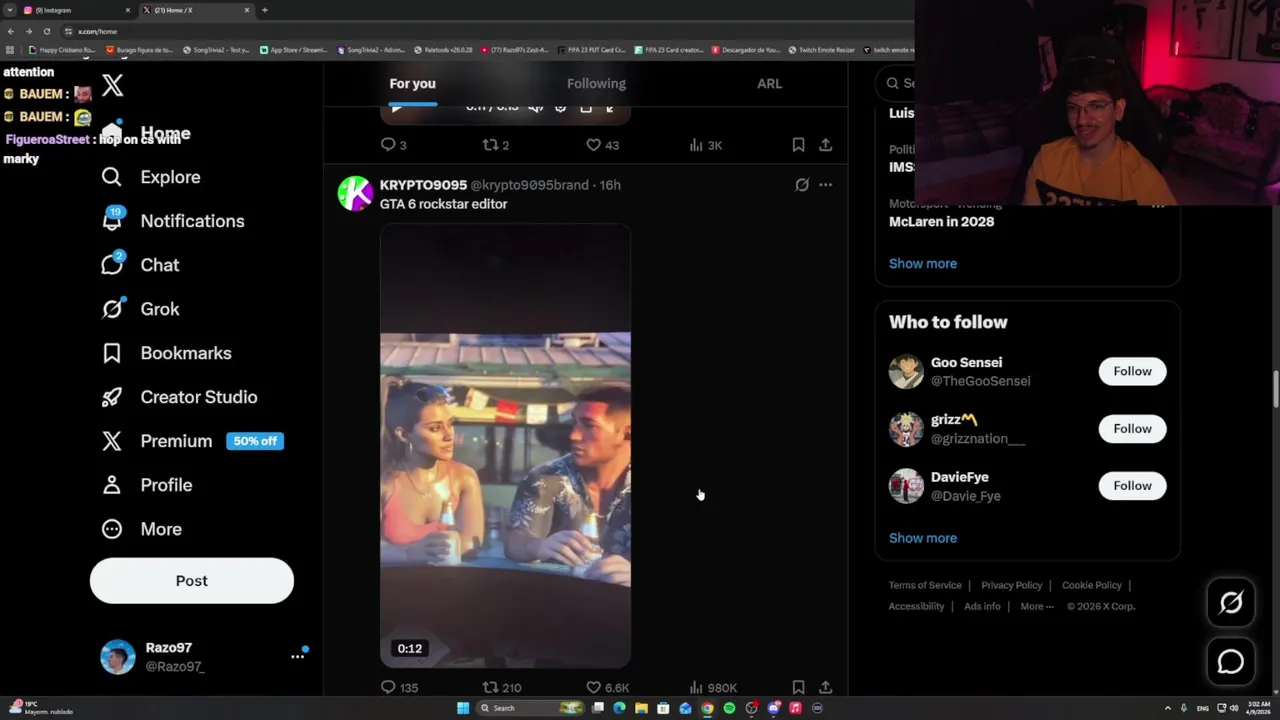Open the Terms of Service link
The image size is (1280, 720).
click(925, 585)
